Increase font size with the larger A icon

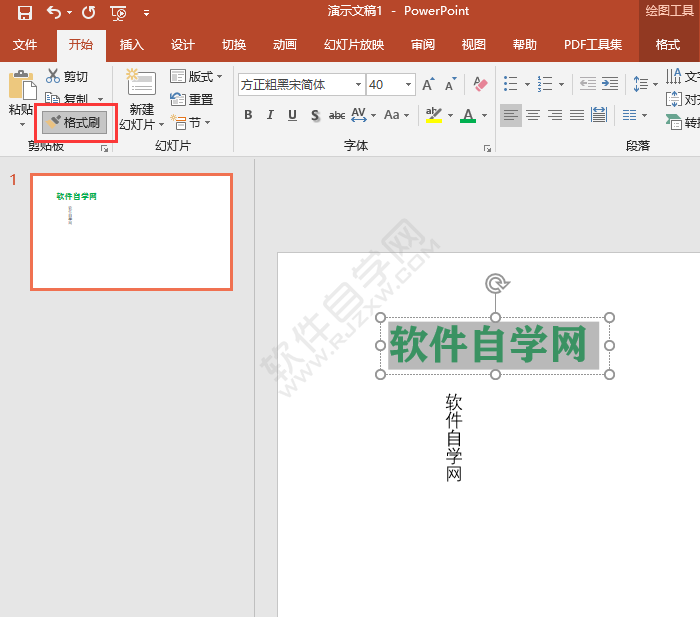428,85
